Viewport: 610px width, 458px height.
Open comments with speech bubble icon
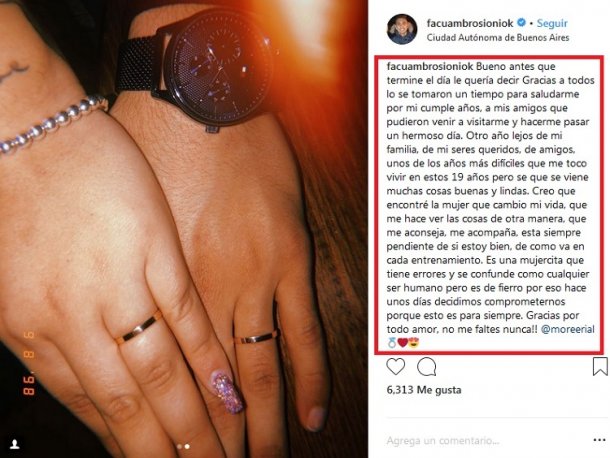coord(426,367)
